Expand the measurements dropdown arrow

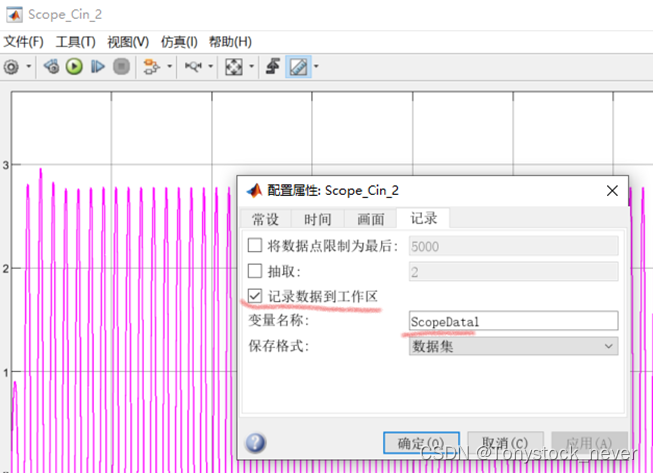(x=316, y=66)
